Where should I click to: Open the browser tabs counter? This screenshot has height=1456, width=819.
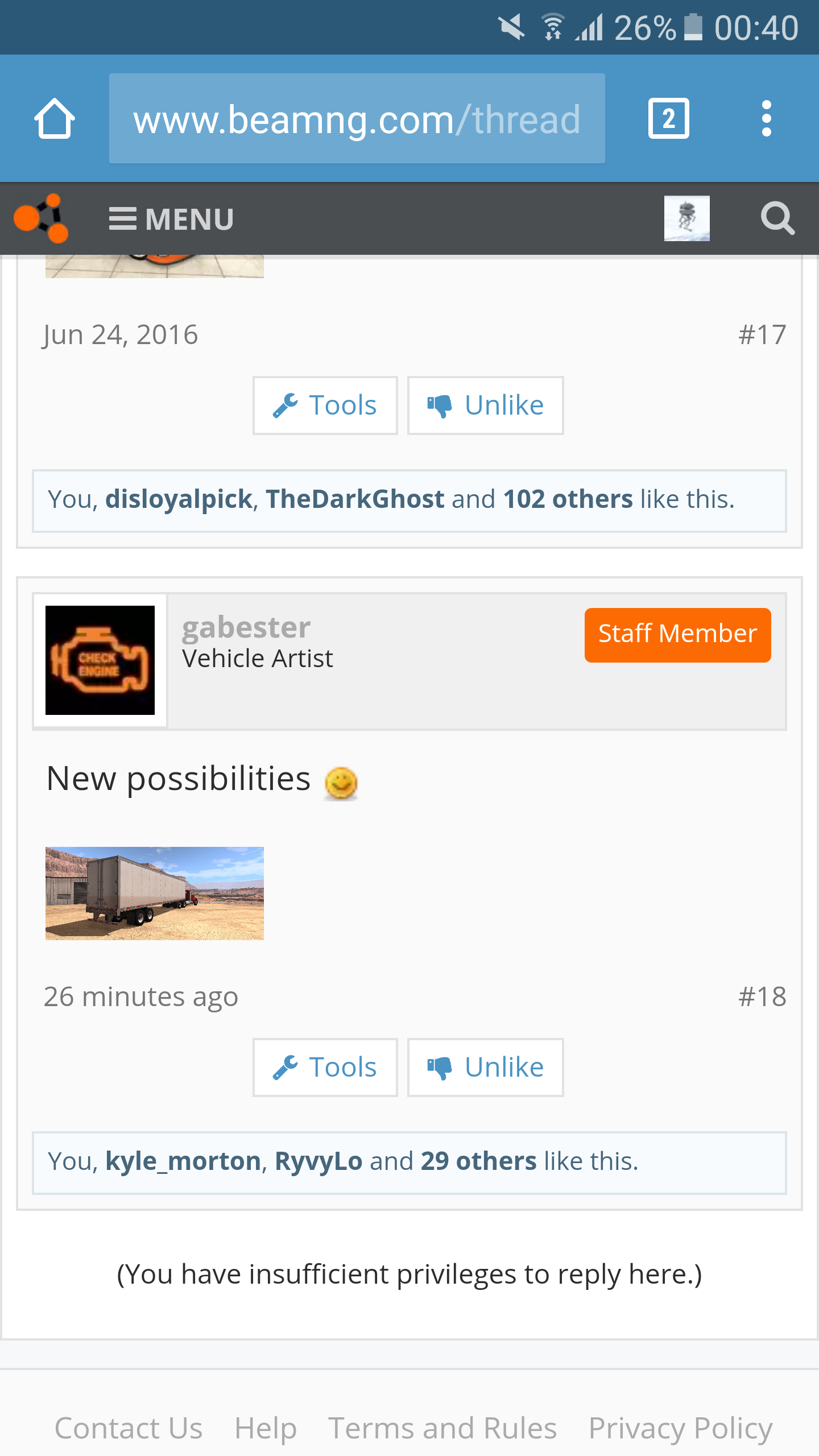coord(668,118)
